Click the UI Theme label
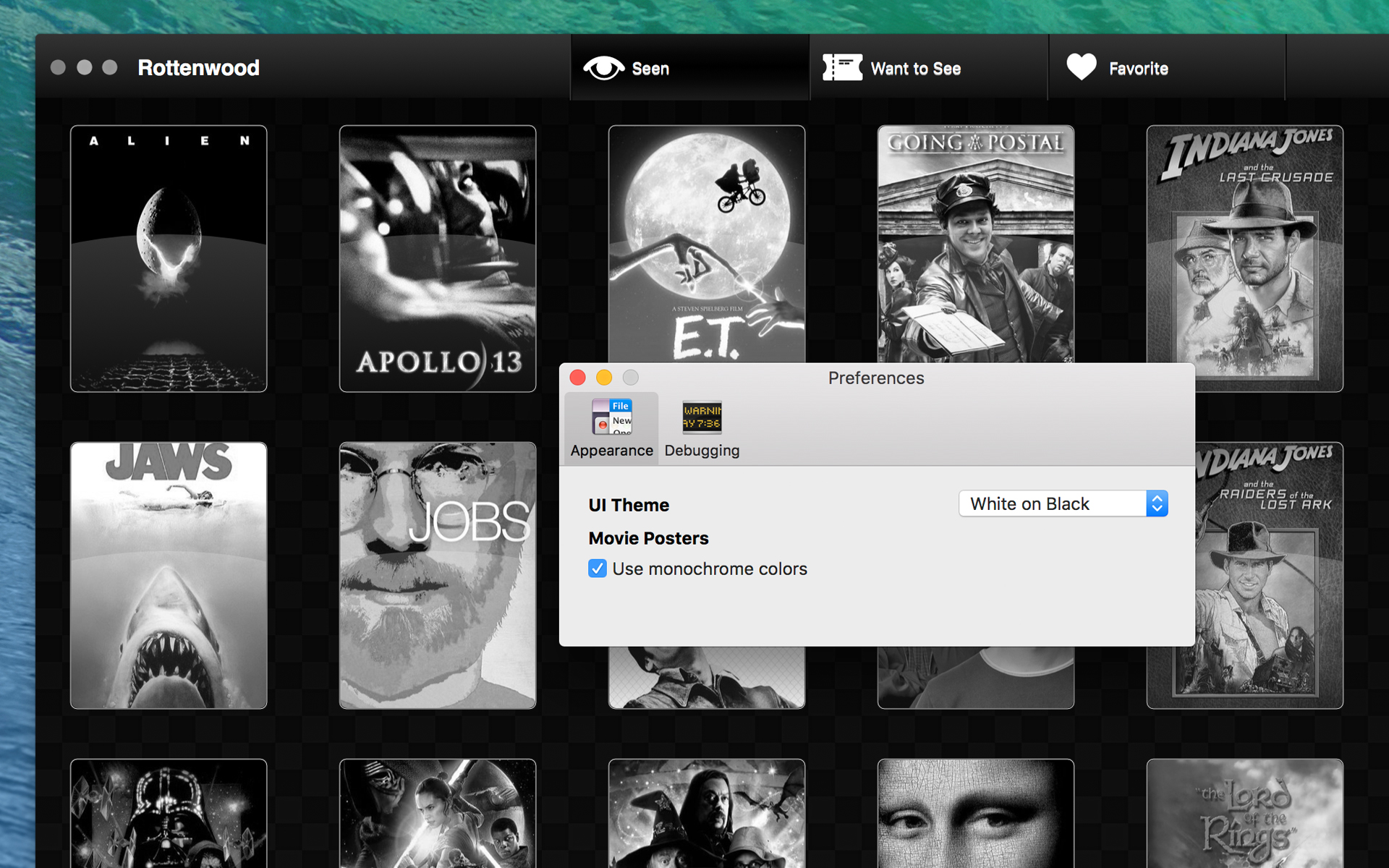 tap(629, 505)
